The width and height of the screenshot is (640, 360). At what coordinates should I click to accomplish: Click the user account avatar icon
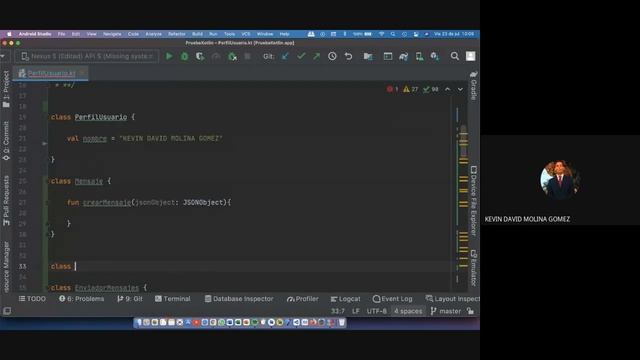471,56
